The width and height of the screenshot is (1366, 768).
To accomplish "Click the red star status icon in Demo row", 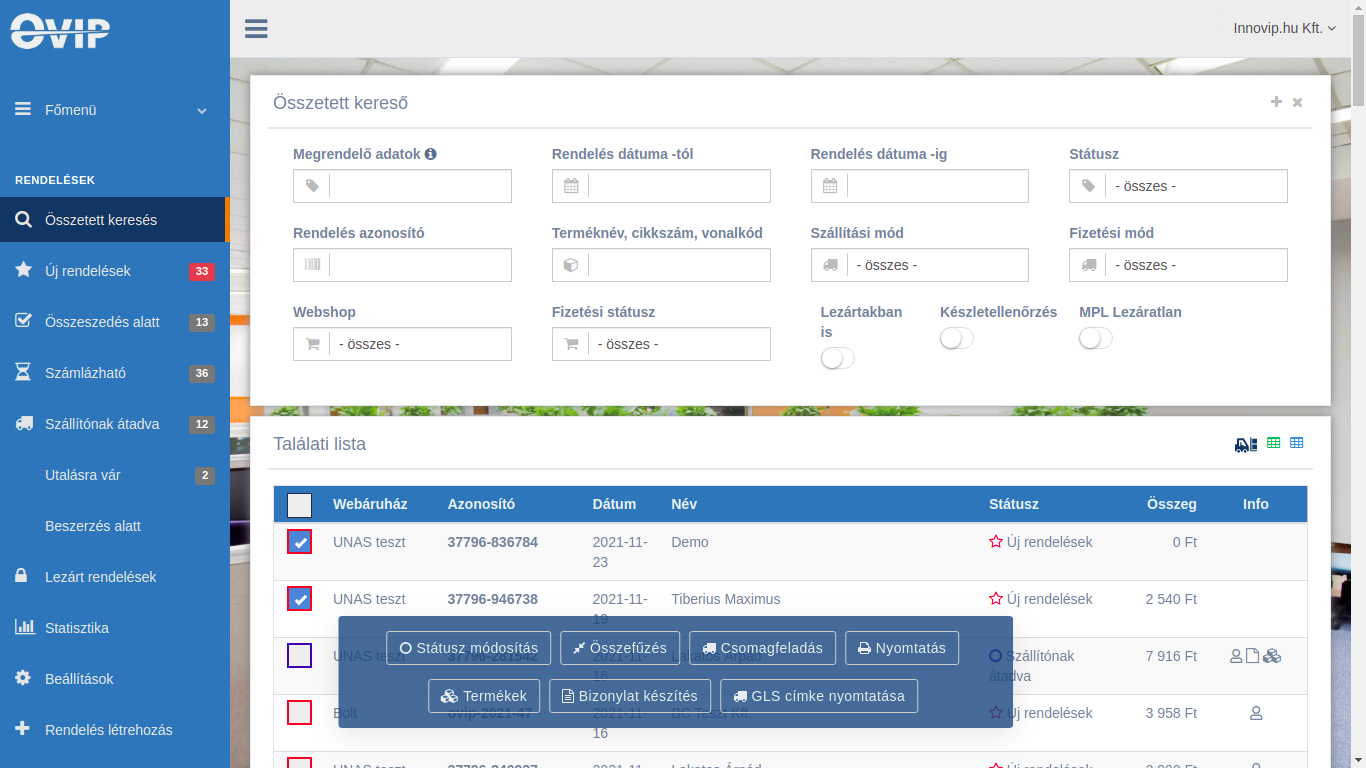I will (x=996, y=542).
